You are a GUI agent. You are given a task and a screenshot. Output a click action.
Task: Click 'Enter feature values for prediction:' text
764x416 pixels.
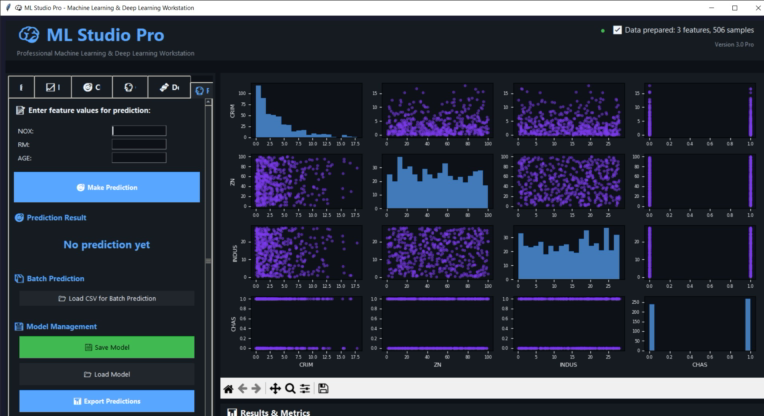point(89,111)
